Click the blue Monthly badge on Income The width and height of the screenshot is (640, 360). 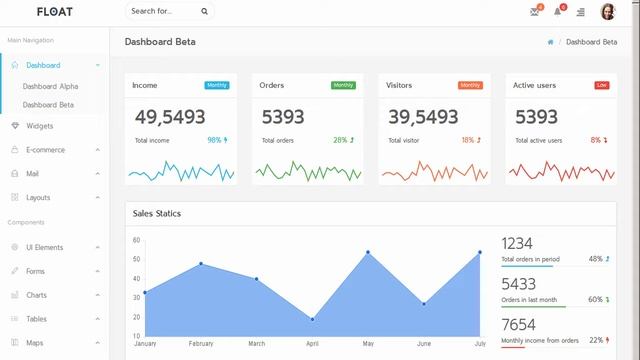coord(217,85)
